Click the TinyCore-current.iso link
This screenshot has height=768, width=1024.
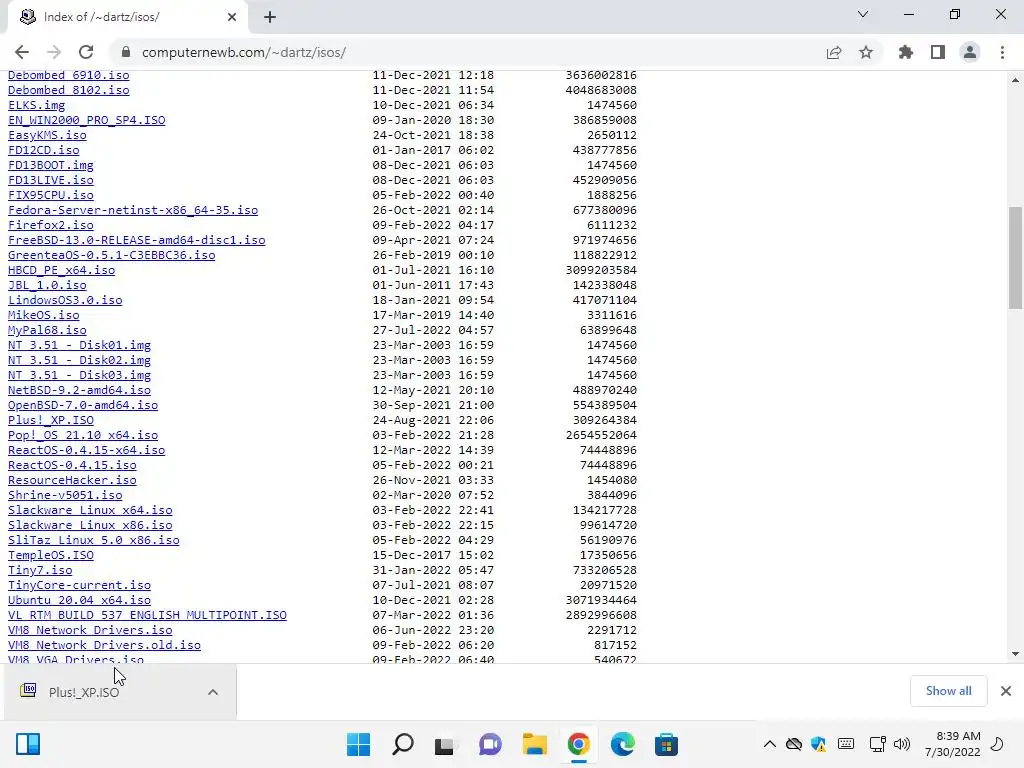coord(79,585)
